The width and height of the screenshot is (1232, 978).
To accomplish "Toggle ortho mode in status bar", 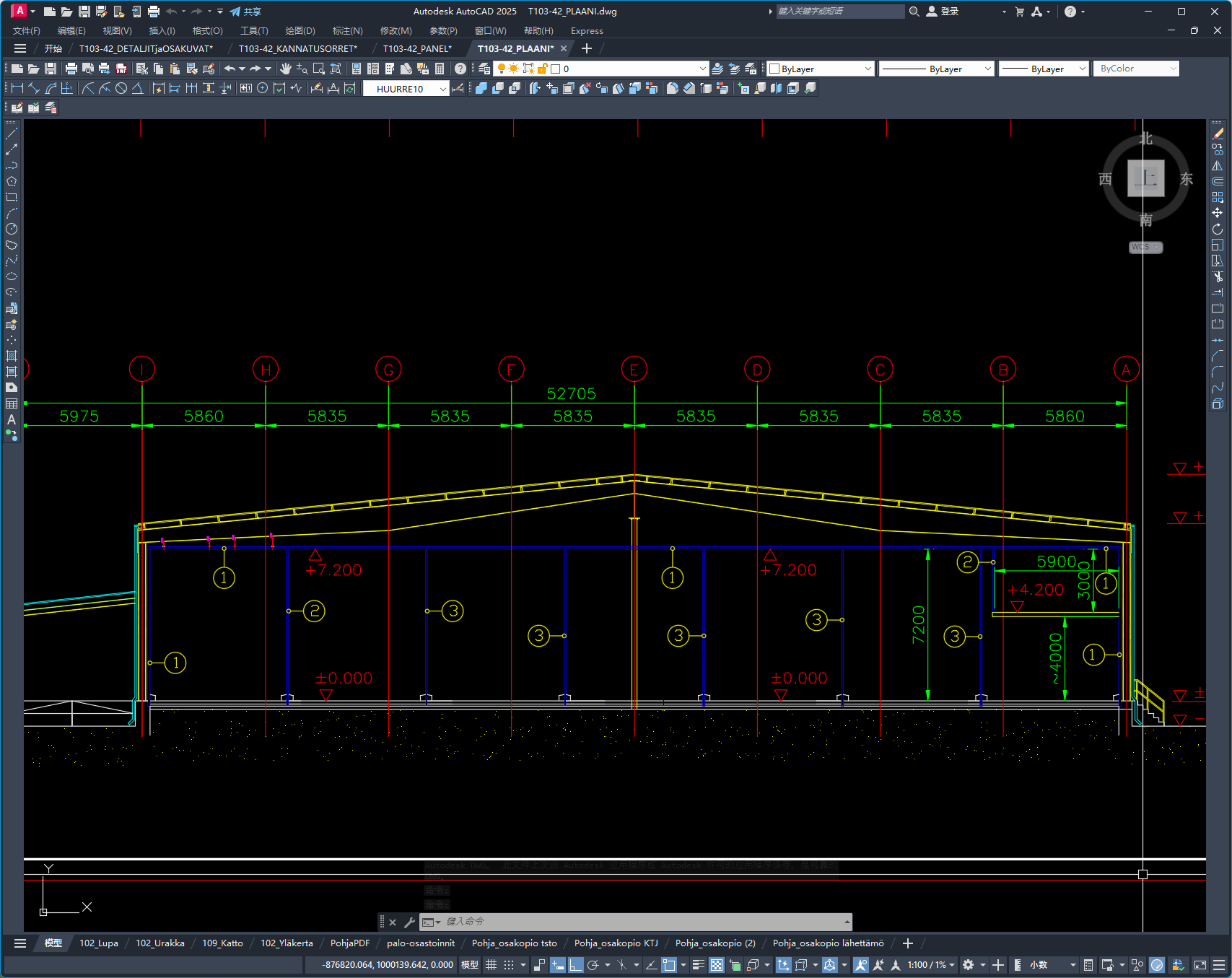I will click(575, 965).
